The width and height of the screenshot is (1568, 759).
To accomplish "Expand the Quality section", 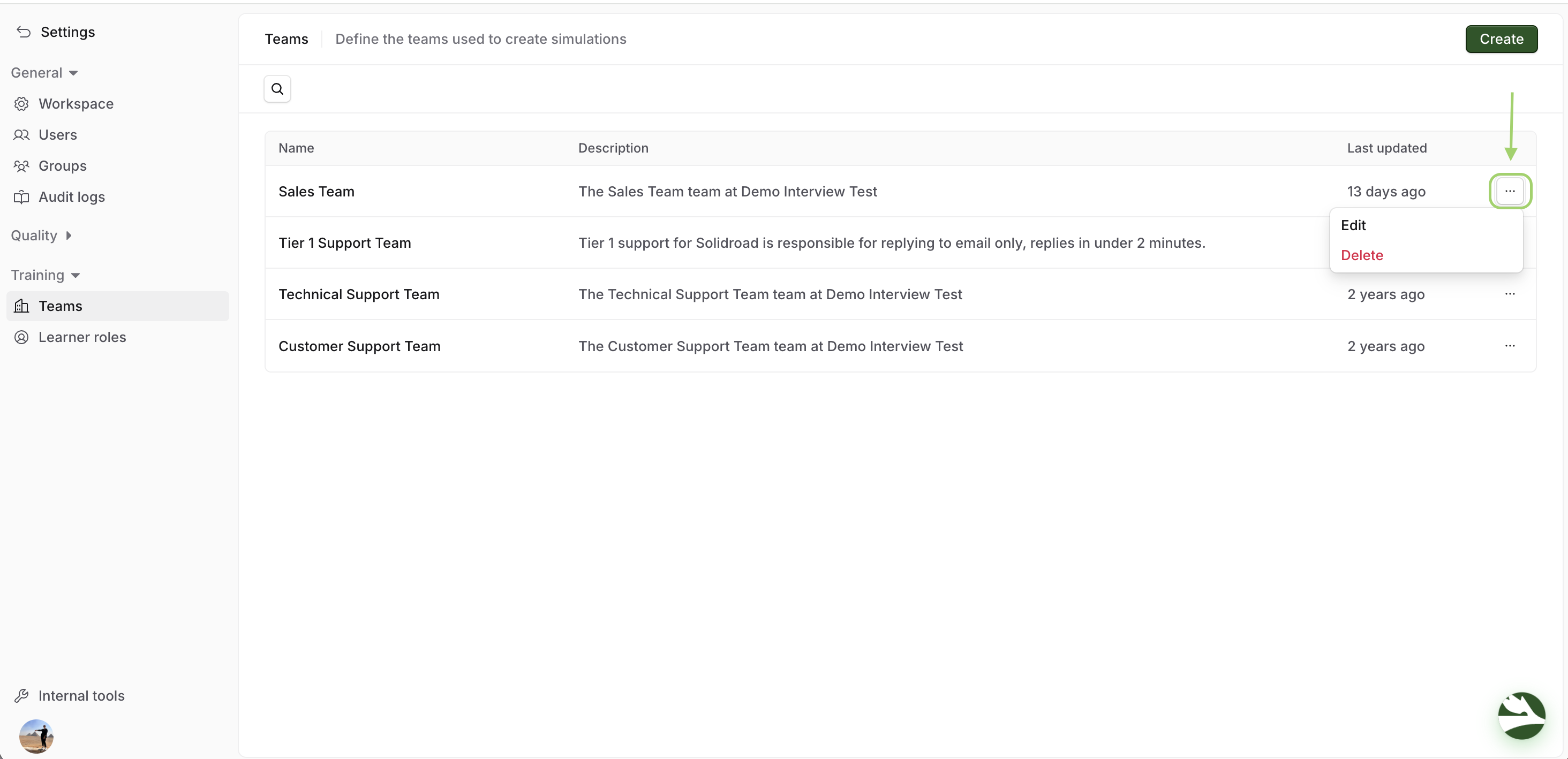I will click(x=41, y=235).
